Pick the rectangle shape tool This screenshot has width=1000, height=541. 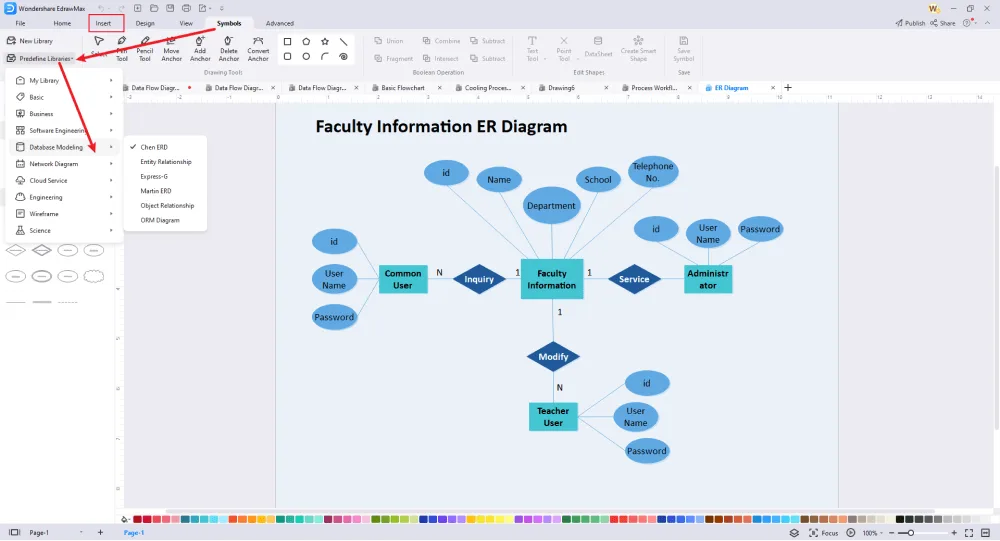pos(287,41)
